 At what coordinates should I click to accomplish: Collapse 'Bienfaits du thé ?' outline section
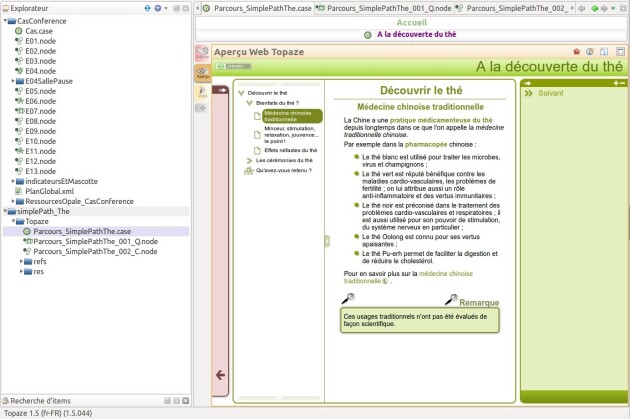pyautogui.click(x=249, y=103)
